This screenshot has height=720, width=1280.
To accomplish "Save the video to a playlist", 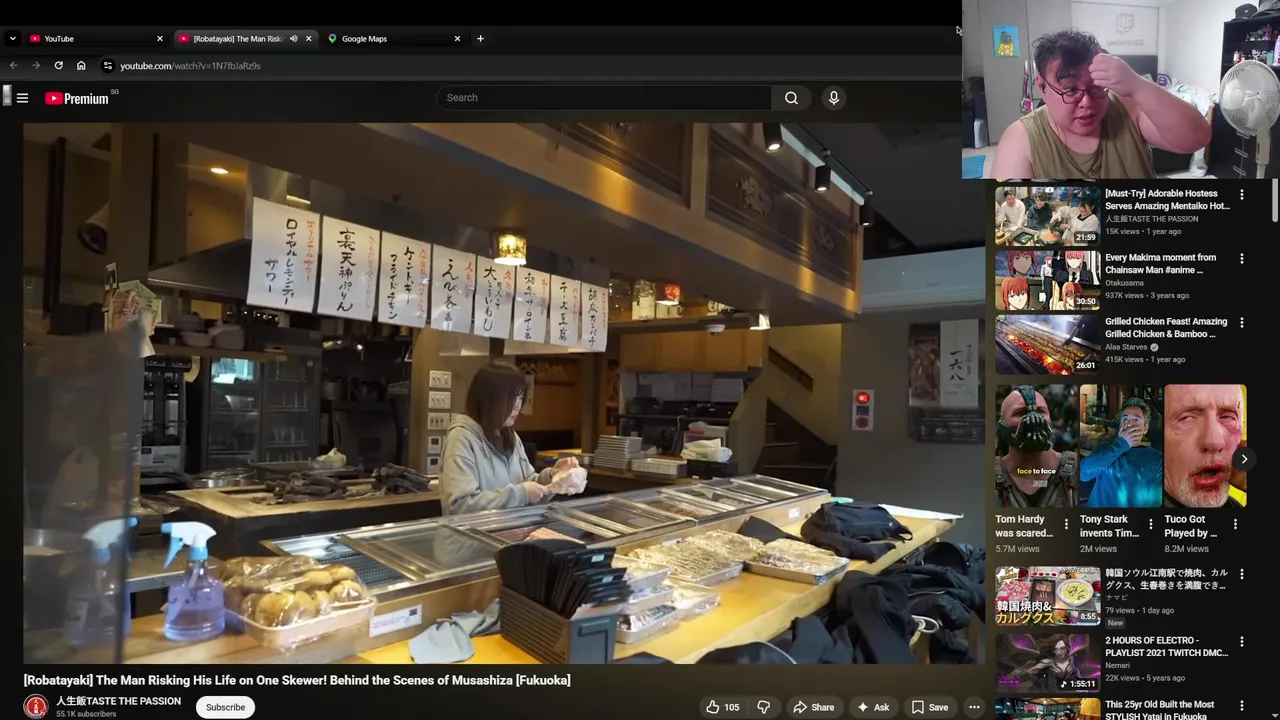I will pyautogui.click(x=929, y=707).
